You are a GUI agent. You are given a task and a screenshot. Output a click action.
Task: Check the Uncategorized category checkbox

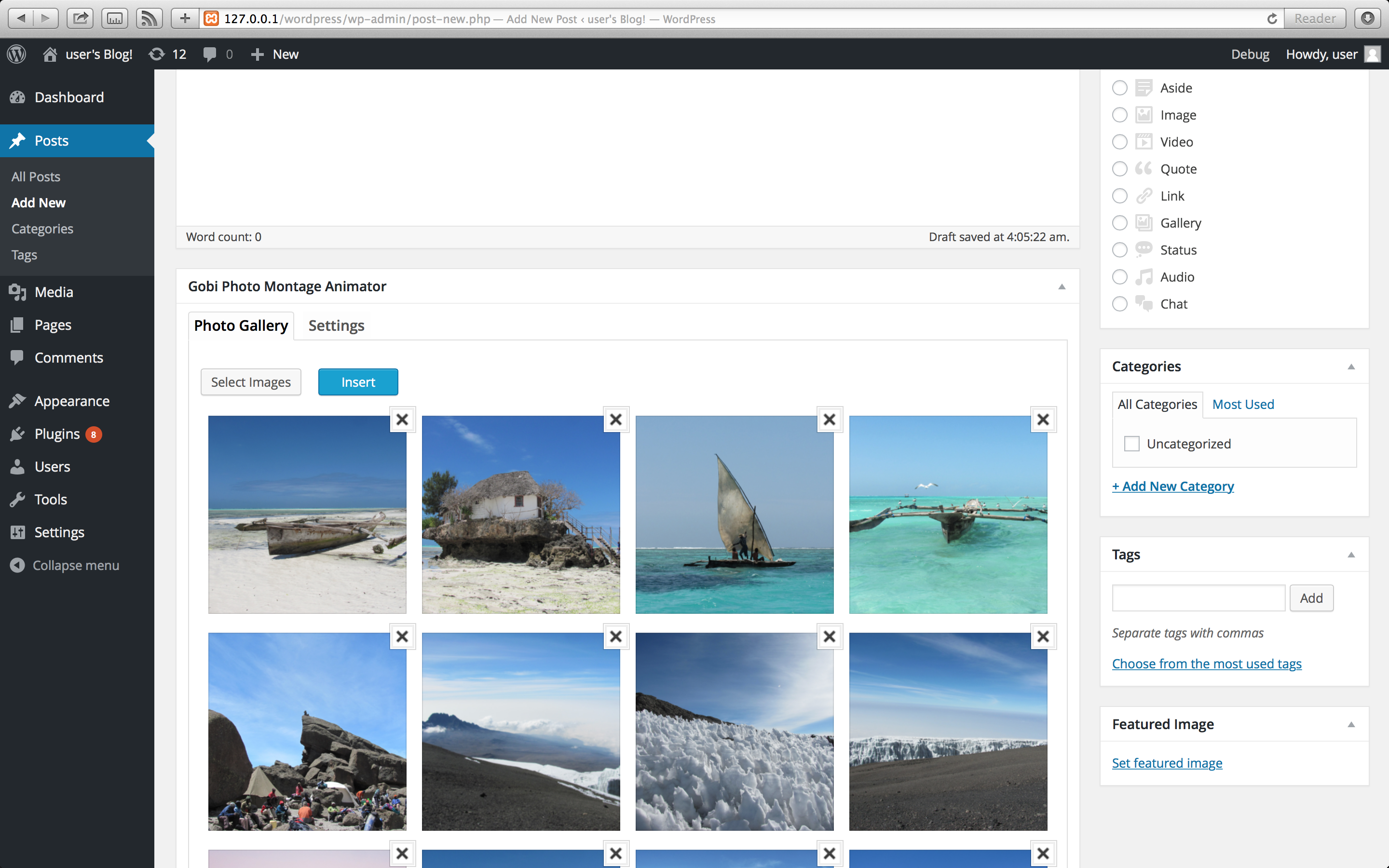(1131, 444)
